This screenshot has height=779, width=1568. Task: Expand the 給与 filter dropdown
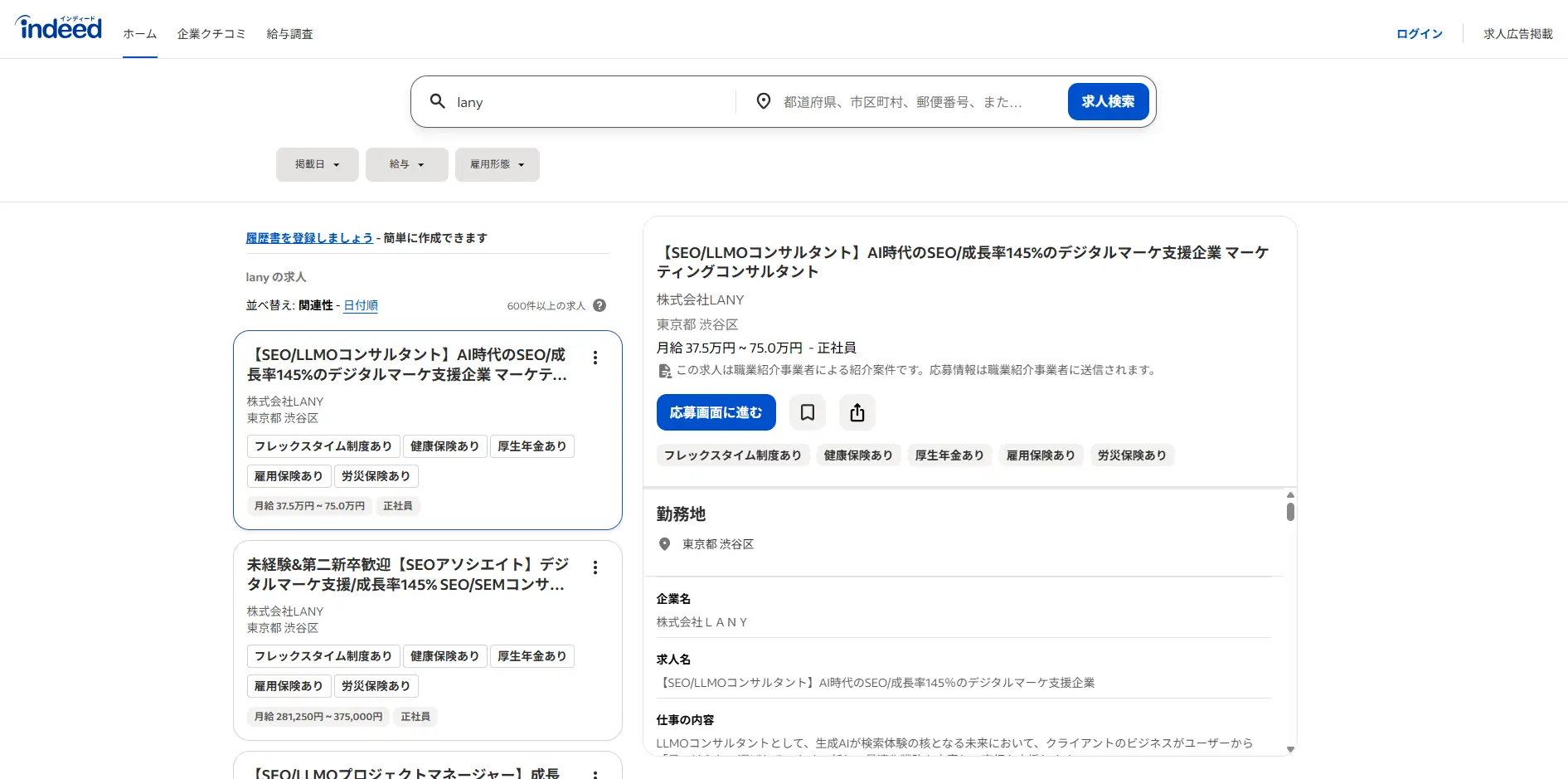pos(407,164)
